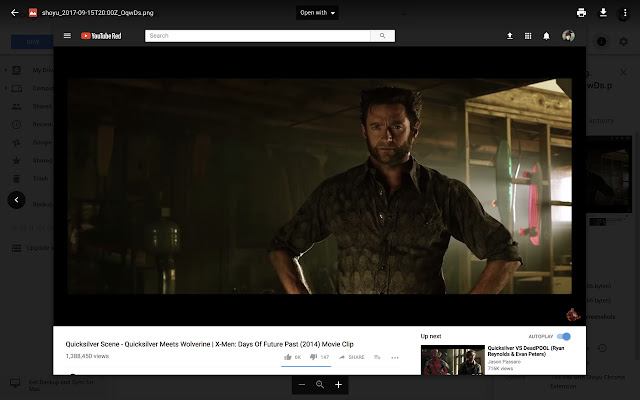Image resolution: width=640 pixels, height=400 pixels.
Task: Click the Quicksilver Scene video title text
Action: click(209, 344)
